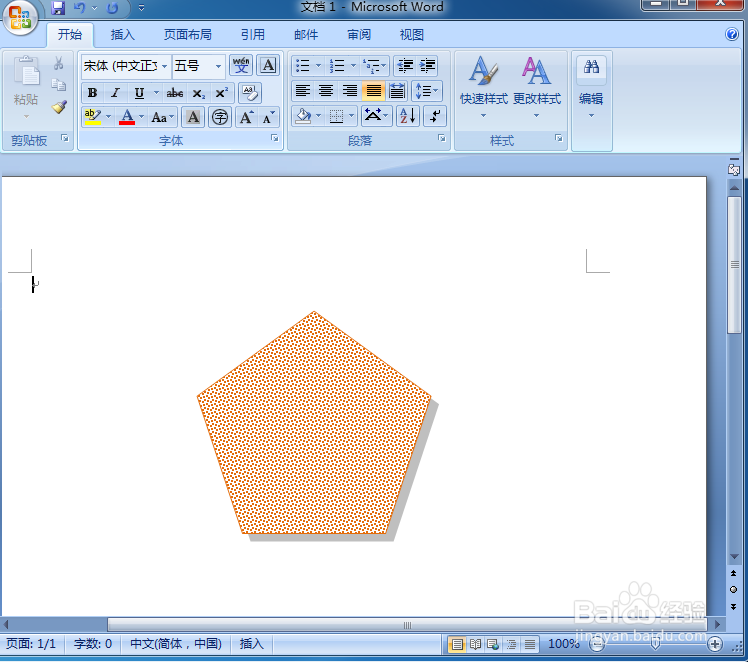Undo the last action
The height and width of the screenshot is (662, 748).
click(x=79, y=8)
